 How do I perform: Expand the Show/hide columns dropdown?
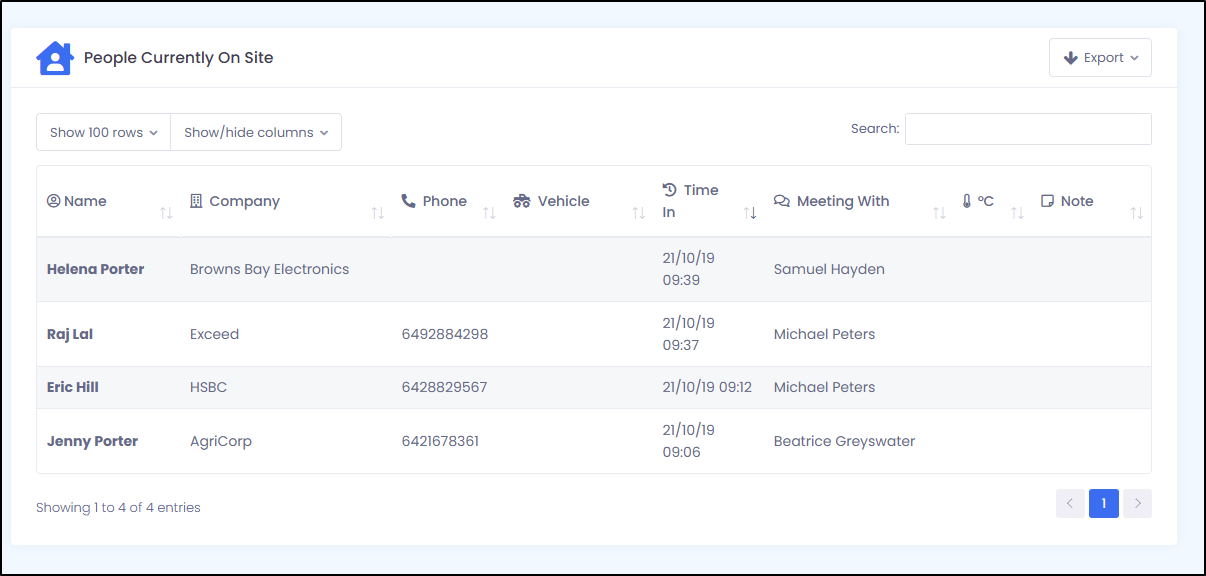pos(256,132)
